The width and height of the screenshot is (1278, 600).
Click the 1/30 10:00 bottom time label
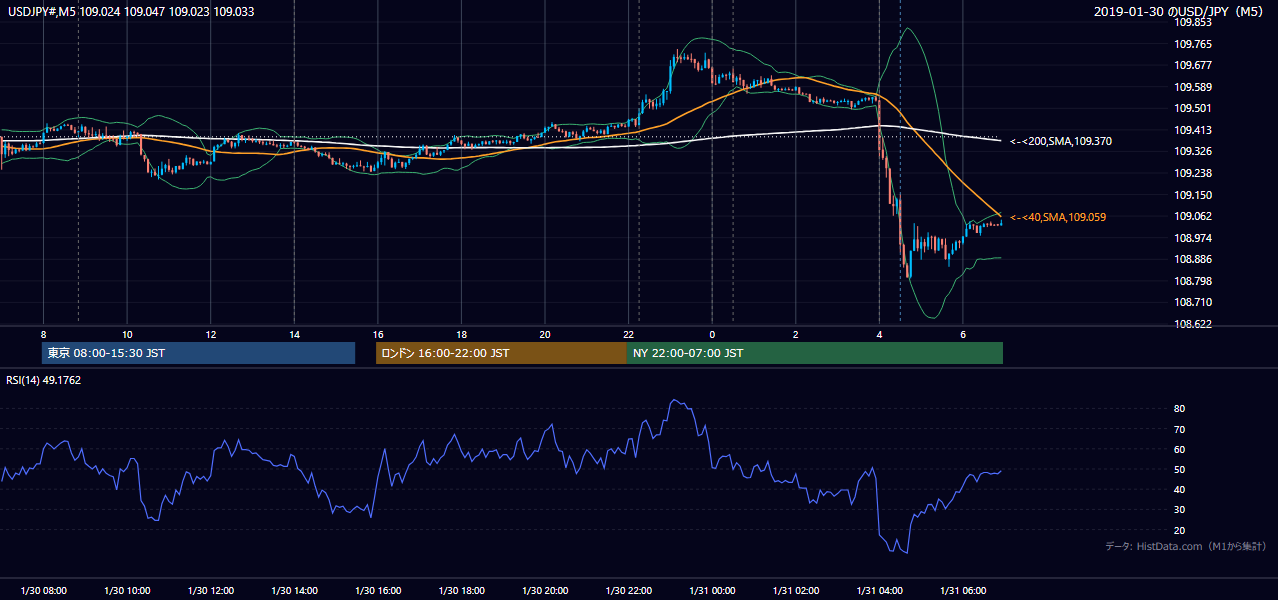pyautogui.click(x=127, y=591)
